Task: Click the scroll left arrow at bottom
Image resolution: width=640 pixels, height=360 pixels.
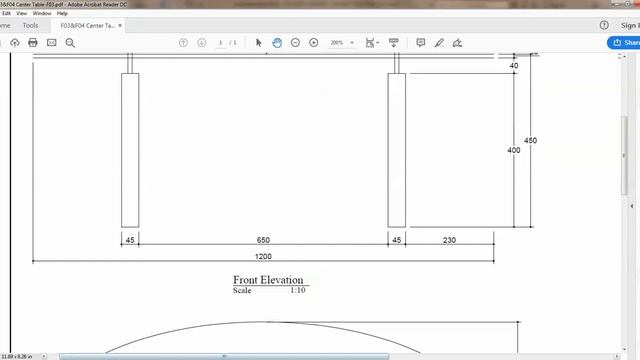Action: pos(44,356)
